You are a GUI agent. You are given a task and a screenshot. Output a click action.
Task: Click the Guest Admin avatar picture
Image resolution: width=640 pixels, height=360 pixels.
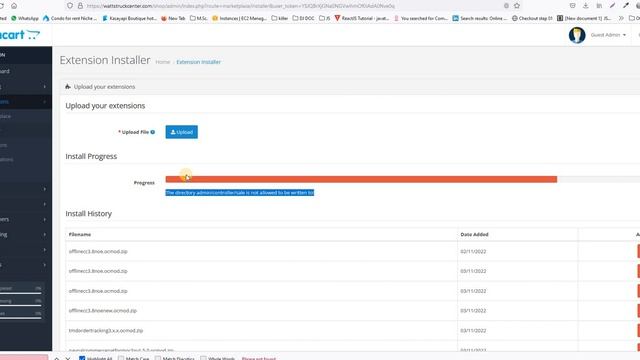[577, 35]
